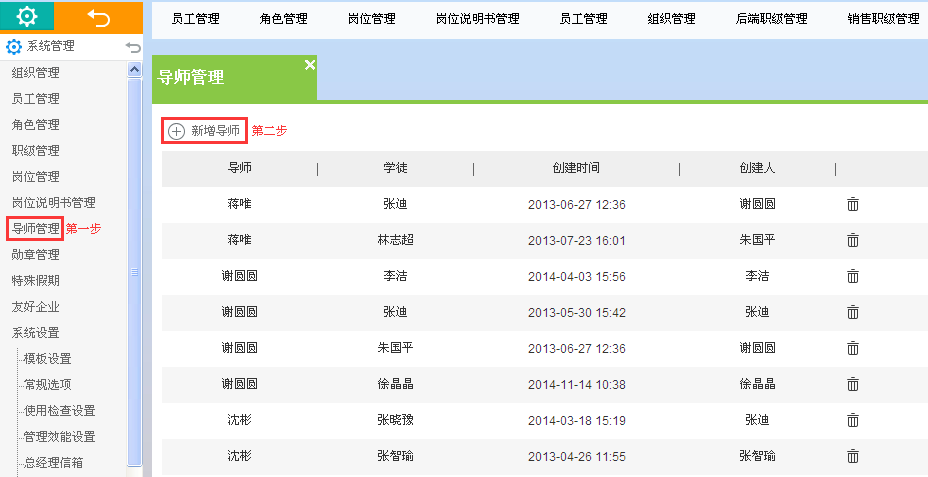The image size is (928, 477).
Task: Open 导师管理 in the left sidebar
Action: pos(35,229)
